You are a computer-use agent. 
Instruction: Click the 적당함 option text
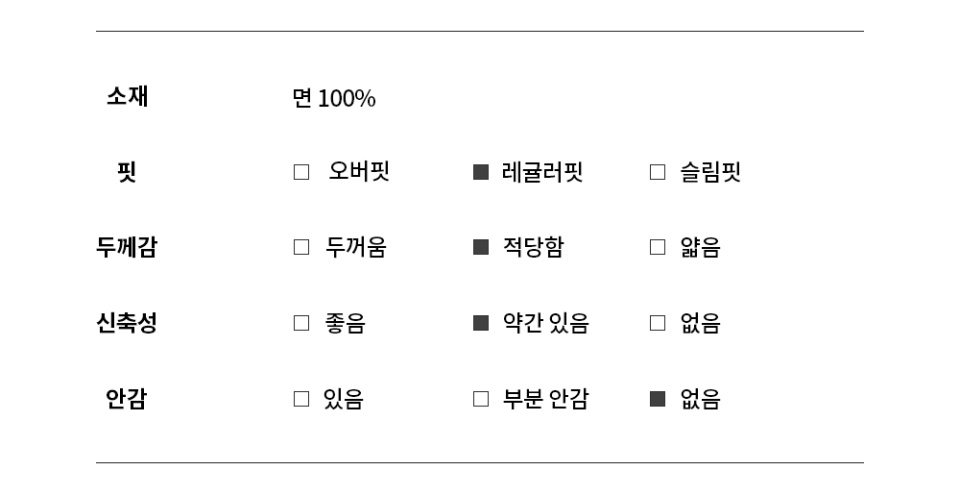coord(532,248)
